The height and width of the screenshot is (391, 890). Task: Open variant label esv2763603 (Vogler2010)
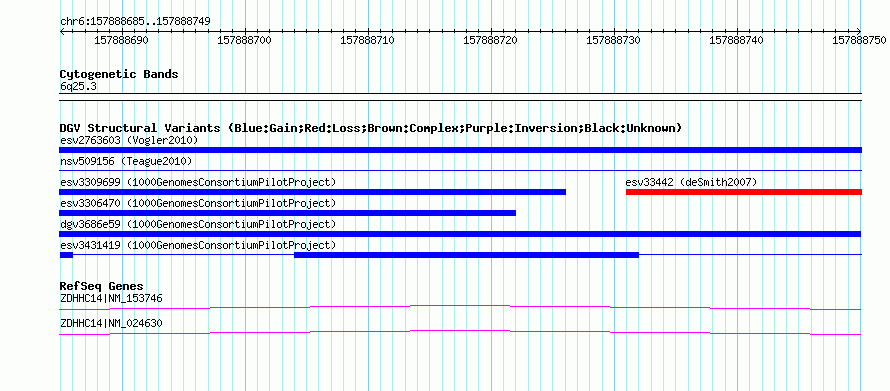(129, 140)
